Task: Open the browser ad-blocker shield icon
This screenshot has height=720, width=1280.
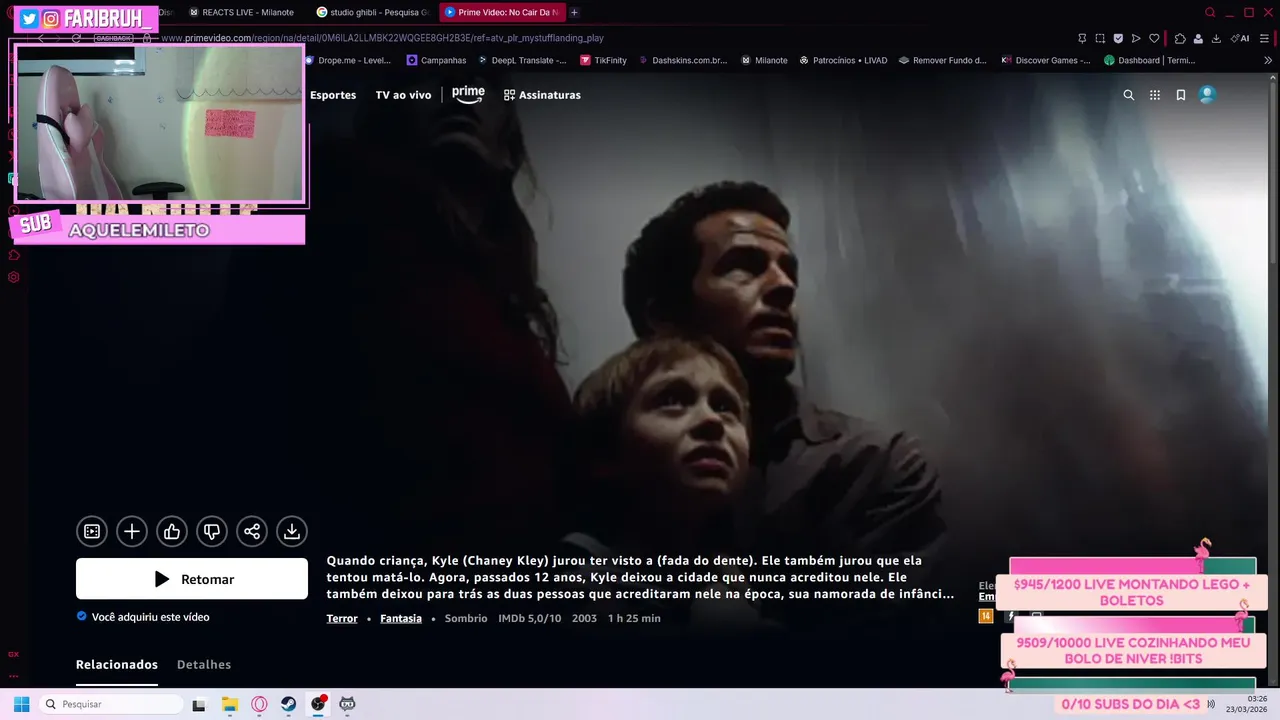Action: (x=1118, y=38)
